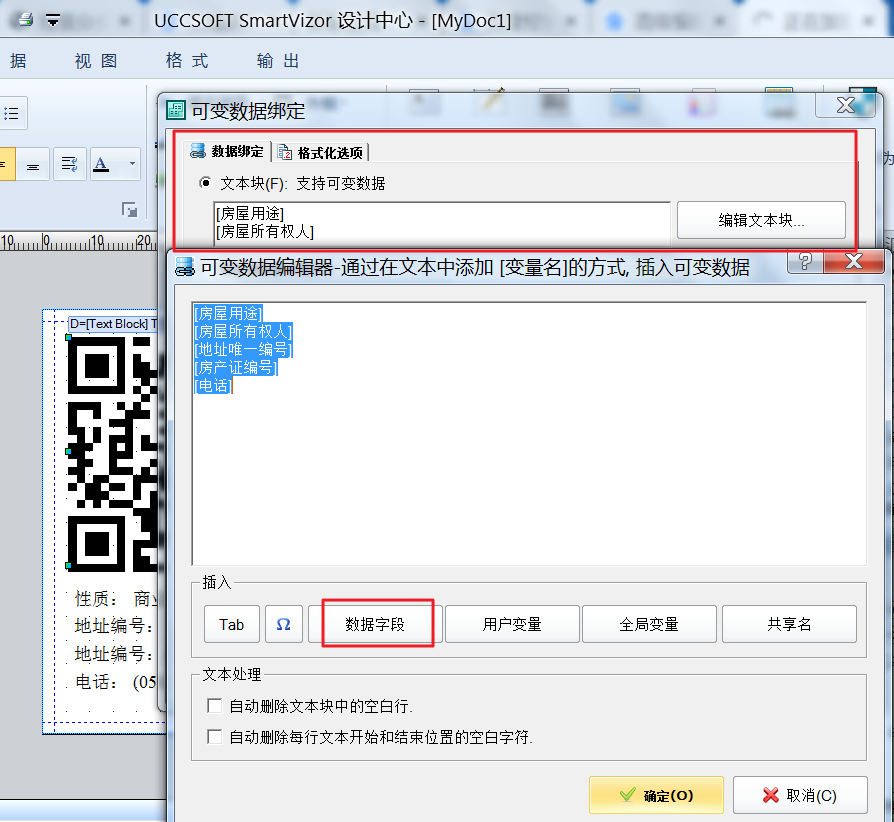Click the 可变数据编辑器 dialog title icon
894x822 pixels.
tap(185, 267)
